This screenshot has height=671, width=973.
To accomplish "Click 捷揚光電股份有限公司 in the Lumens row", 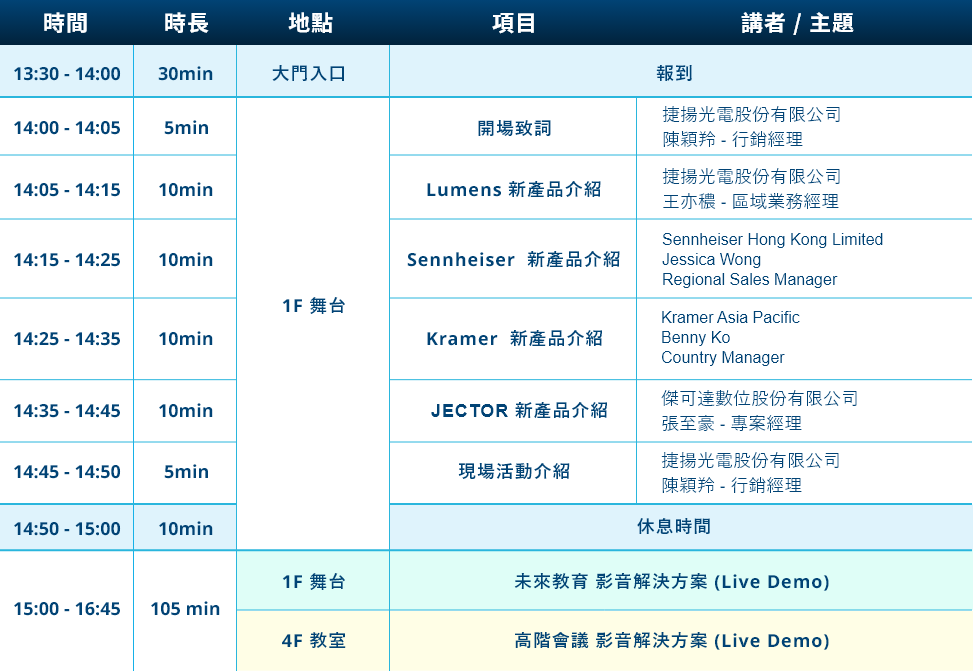I will 751,176.
